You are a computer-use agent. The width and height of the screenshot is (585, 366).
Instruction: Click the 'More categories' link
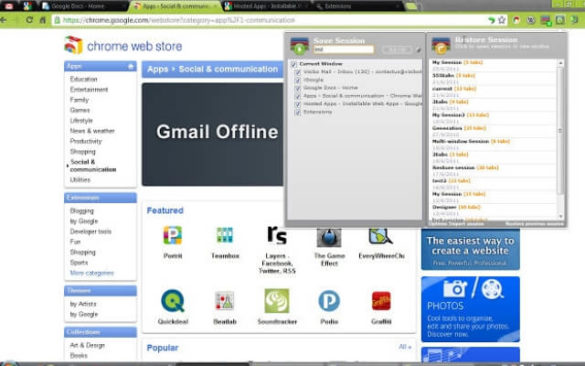pyautogui.click(x=92, y=273)
